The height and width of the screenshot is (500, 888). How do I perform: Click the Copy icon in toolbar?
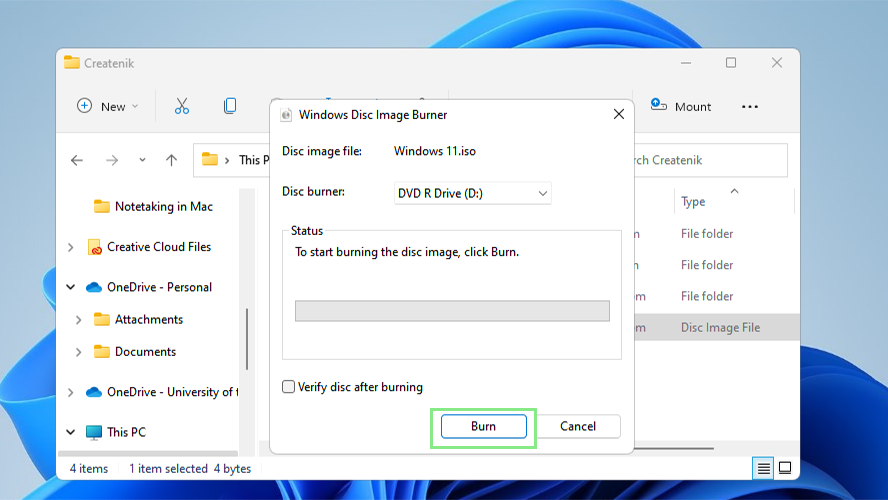tap(229, 106)
